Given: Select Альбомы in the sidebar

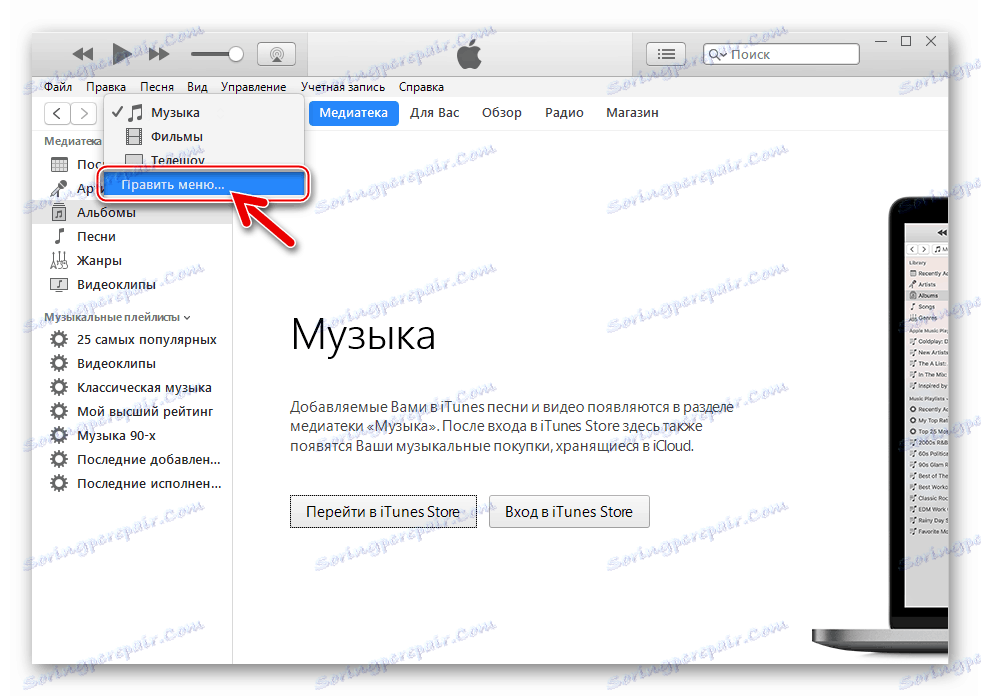Looking at the screenshot, I should click(132, 213).
